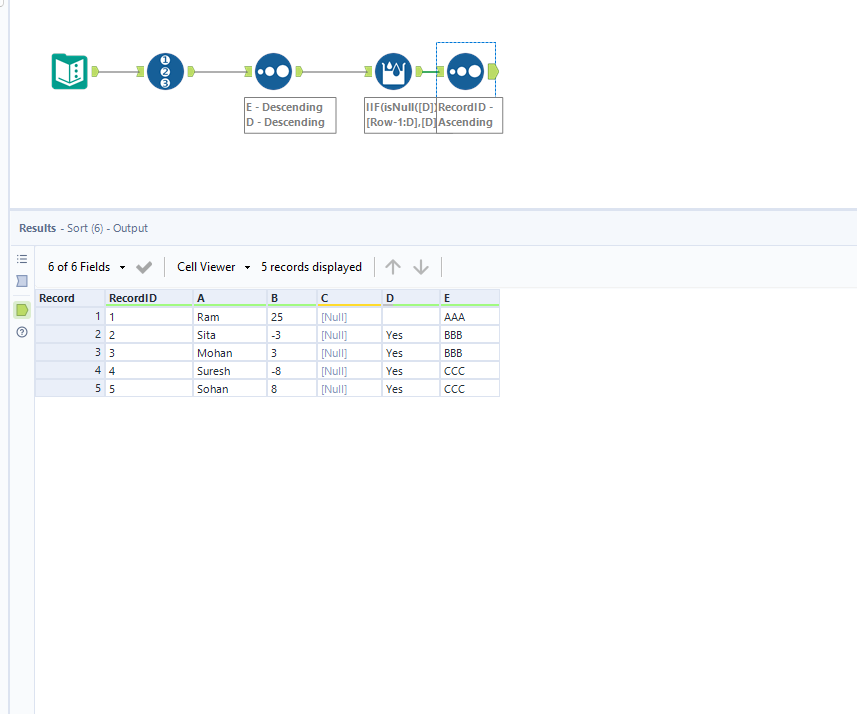Click the 'Results - Sort (6) - Output' title
The height and width of the screenshot is (714, 857).
tap(83, 228)
